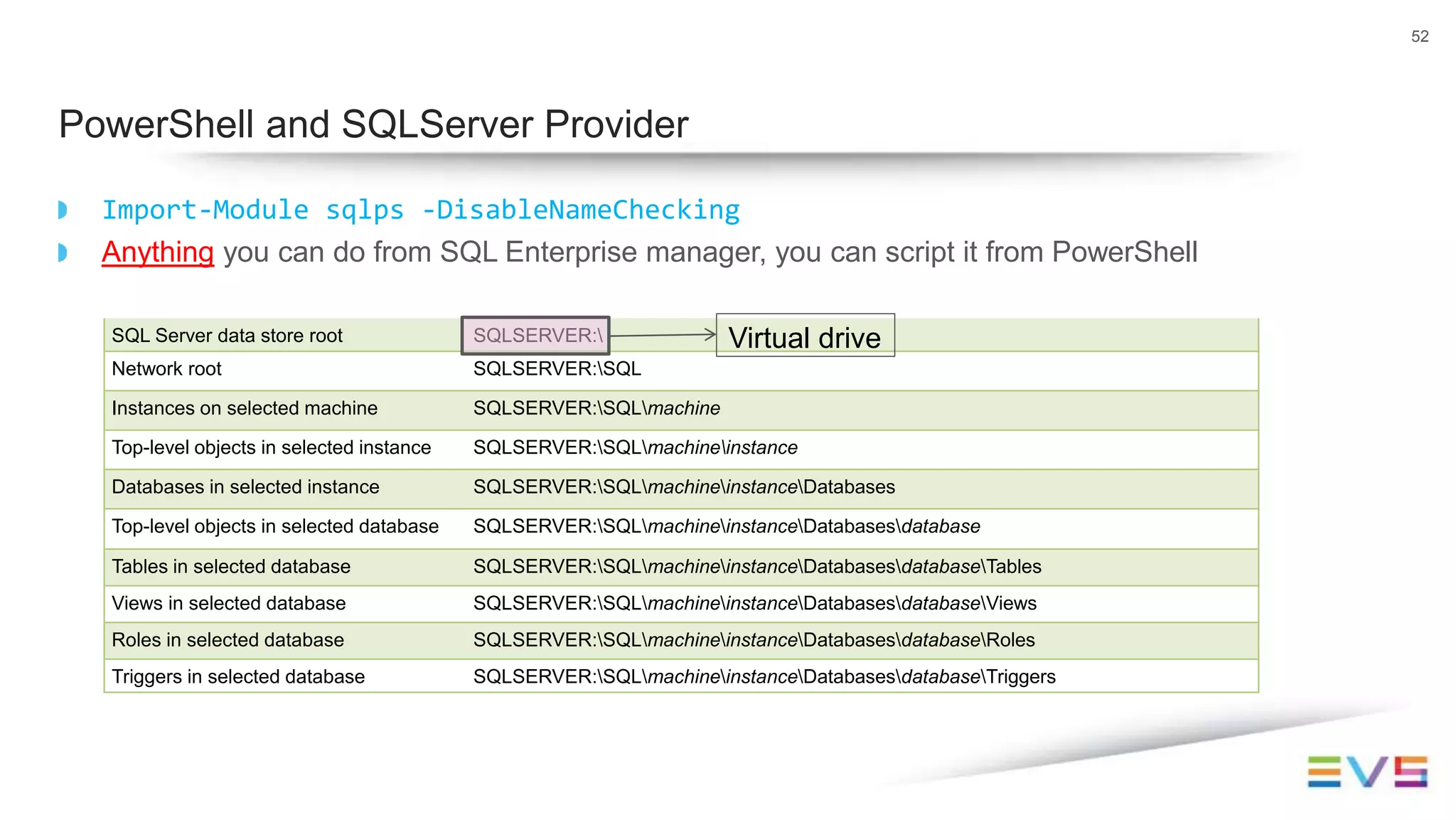The height and width of the screenshot is (820, 1456).
Task: Click the bullet icon before 'Anything'
Action: tap(63, 252)
